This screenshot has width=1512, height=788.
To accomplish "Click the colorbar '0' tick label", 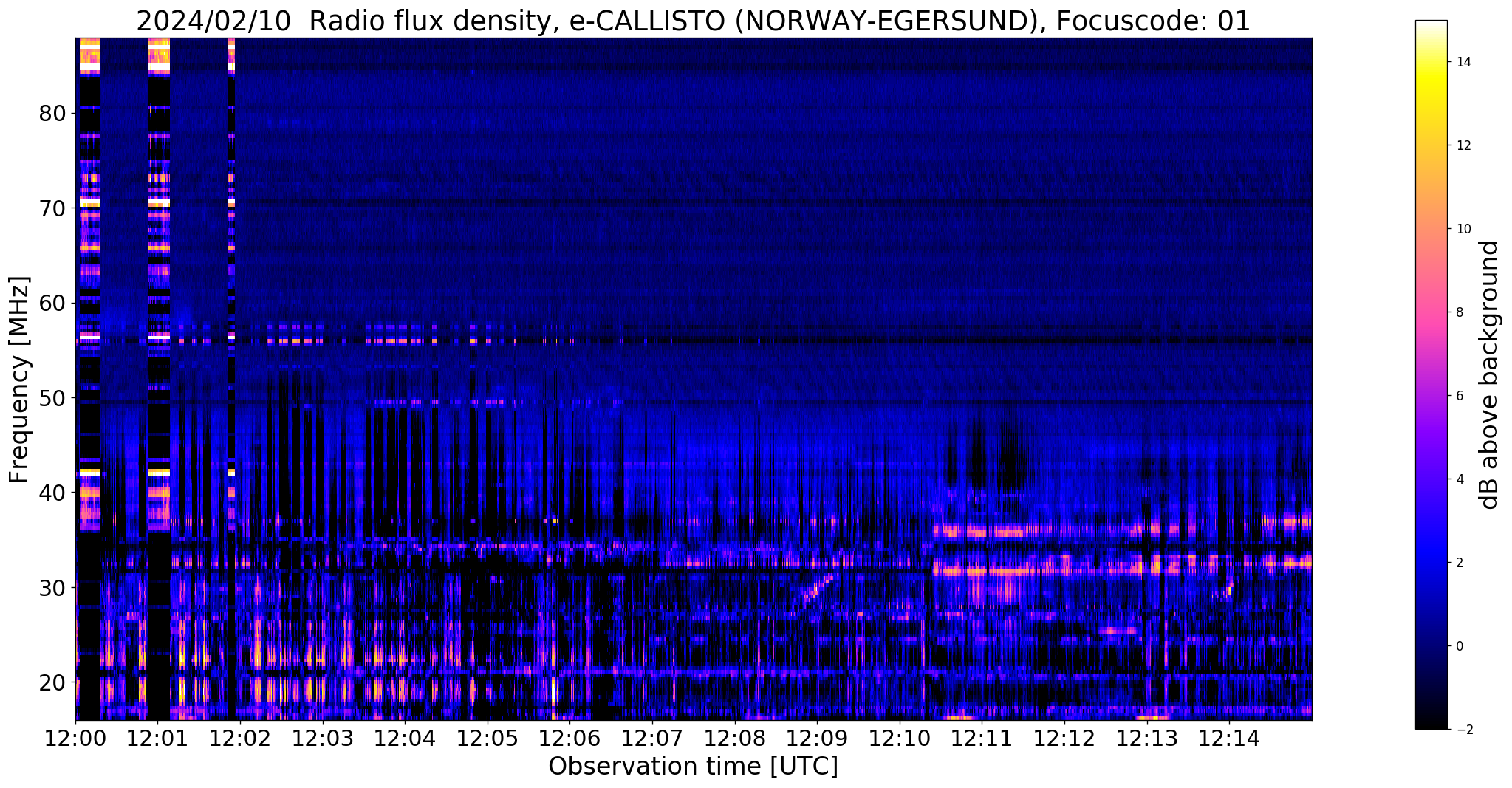I will click(x=1459, y=646).
